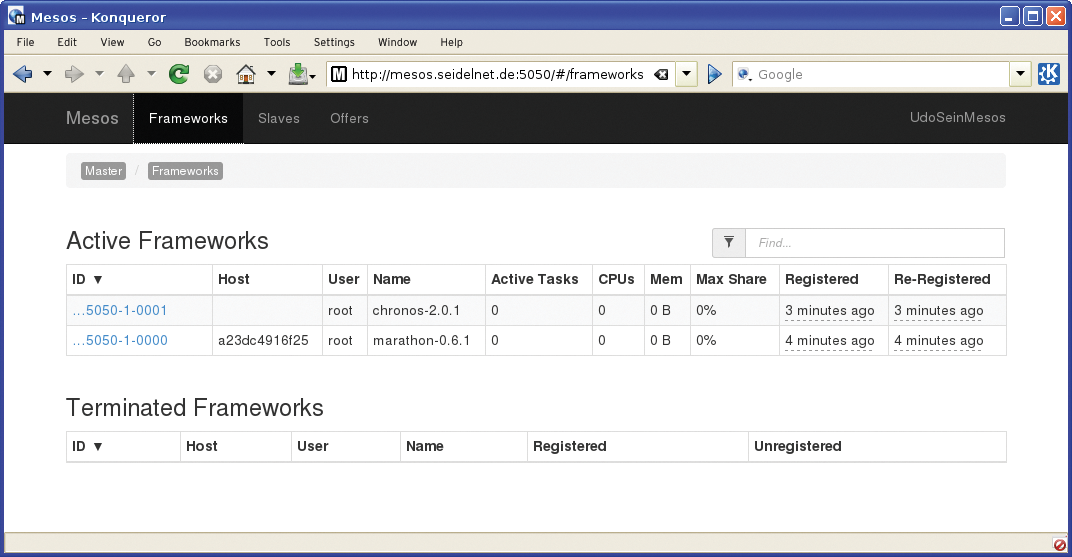Click the filter funnel icon
Image resolution: width=1072 pixels, height=557 pixels.
tap(729, 243)
